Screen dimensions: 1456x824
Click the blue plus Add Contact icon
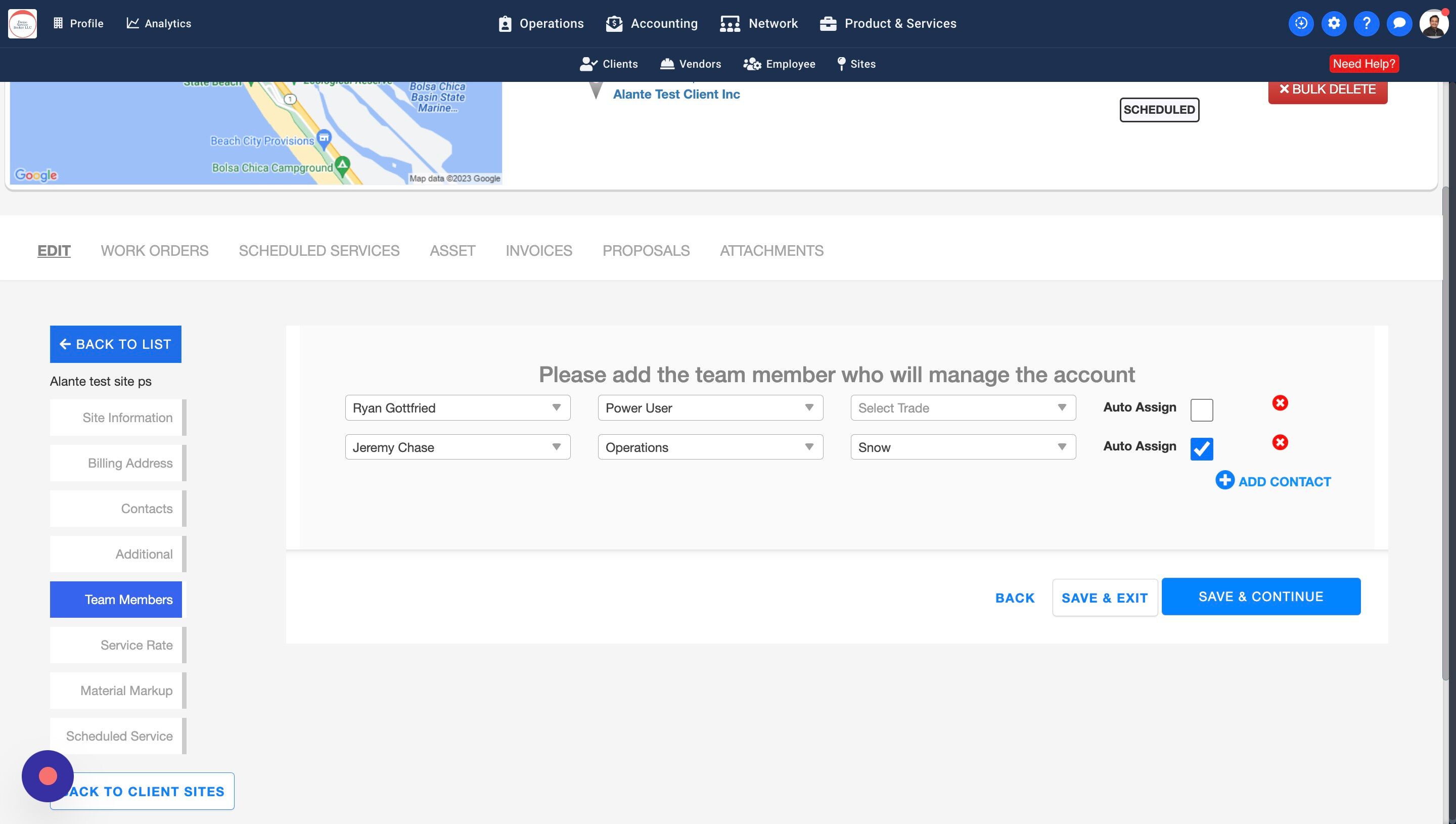1224,480
